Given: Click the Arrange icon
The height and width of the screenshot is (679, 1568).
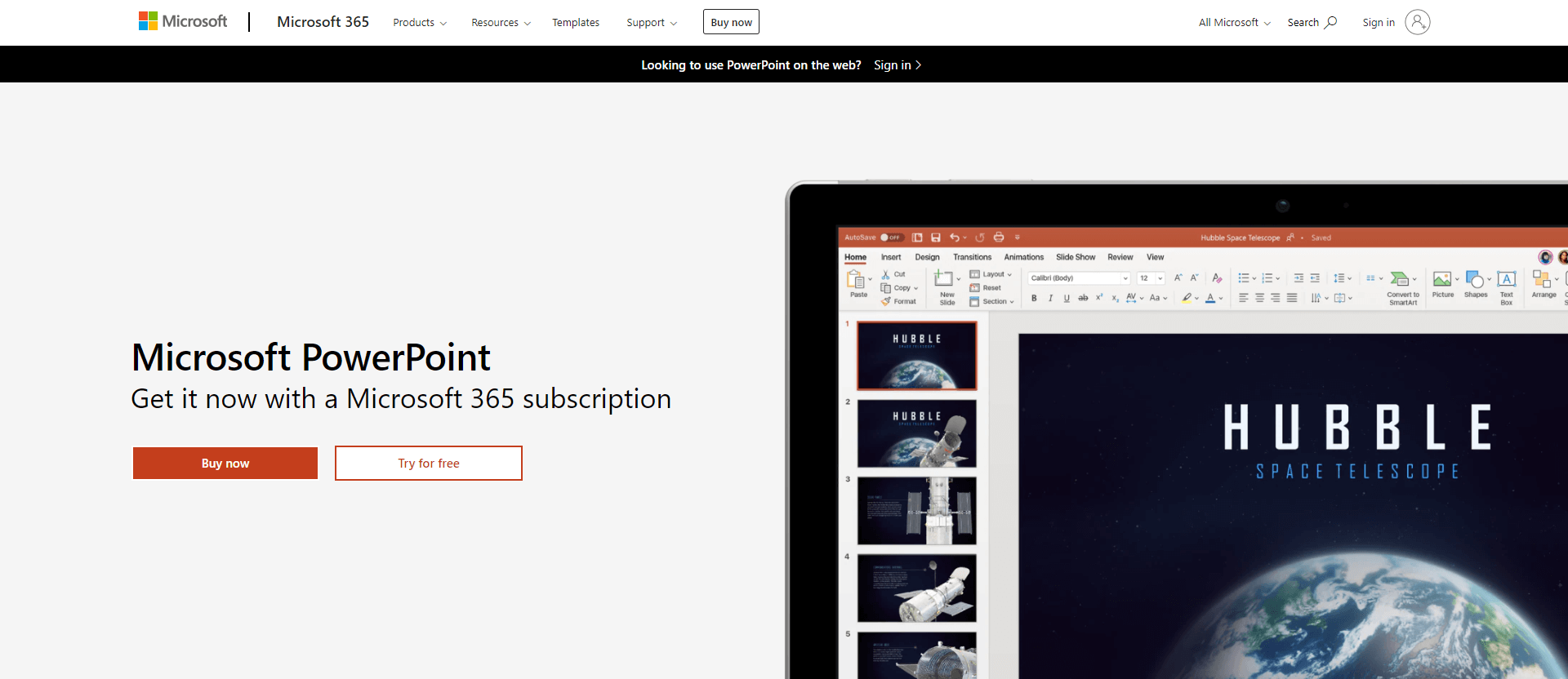Looking at the screenshot, I should tap(1542, 279).
